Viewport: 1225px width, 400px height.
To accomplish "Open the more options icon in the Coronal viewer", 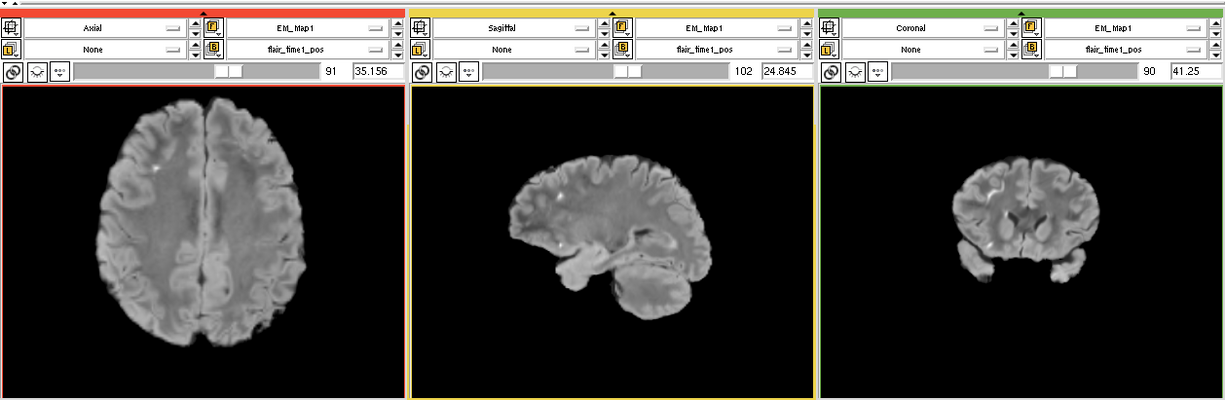I will coord(877,72).
